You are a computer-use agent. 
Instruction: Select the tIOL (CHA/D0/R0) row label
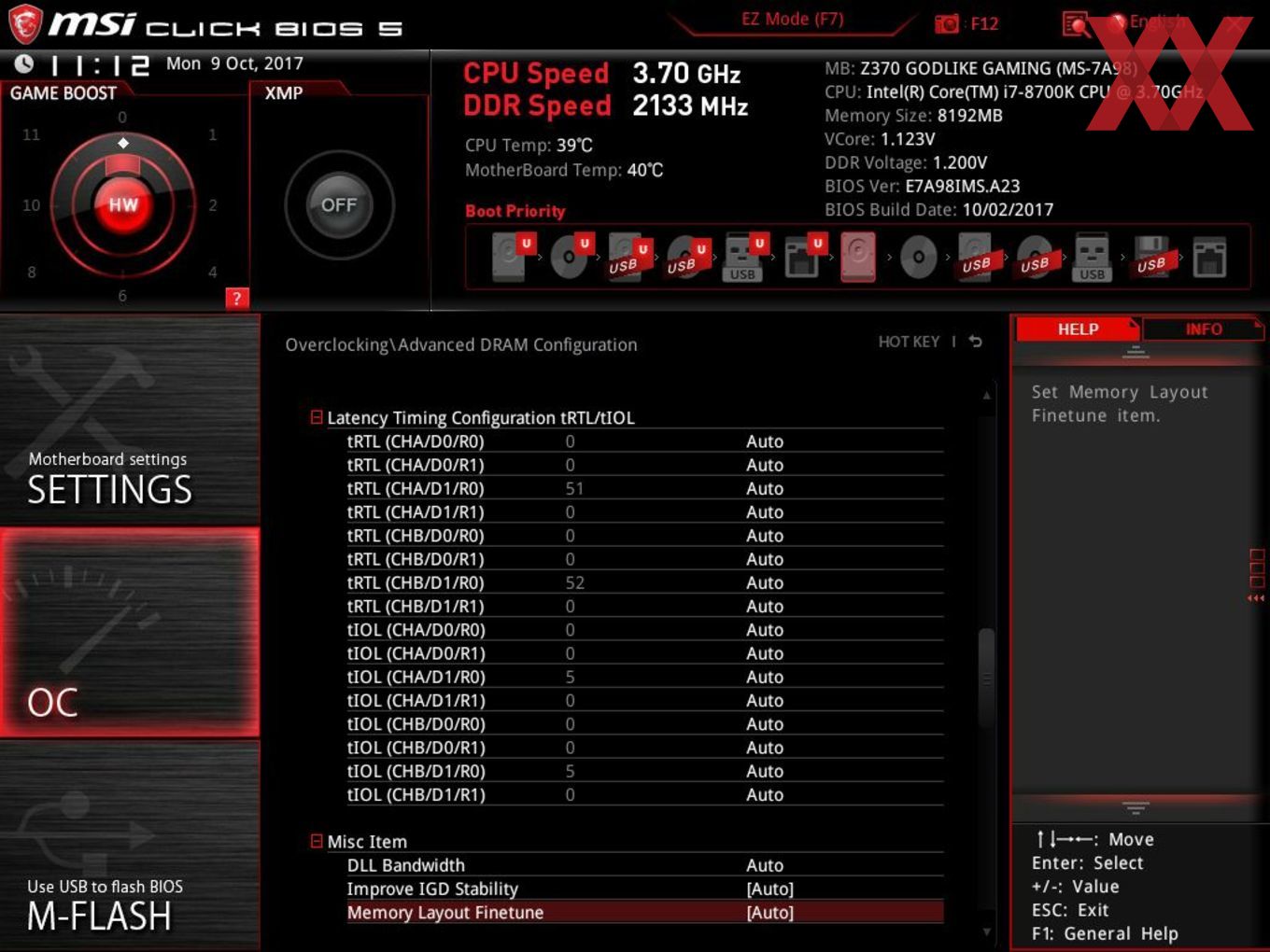pos(416,630)
